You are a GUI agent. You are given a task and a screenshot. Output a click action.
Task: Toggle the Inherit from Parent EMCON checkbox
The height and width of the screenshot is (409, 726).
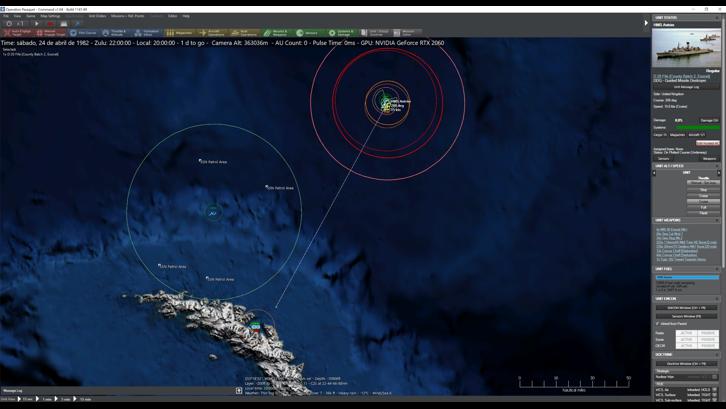pyautogui.click(x=657, y=323)
